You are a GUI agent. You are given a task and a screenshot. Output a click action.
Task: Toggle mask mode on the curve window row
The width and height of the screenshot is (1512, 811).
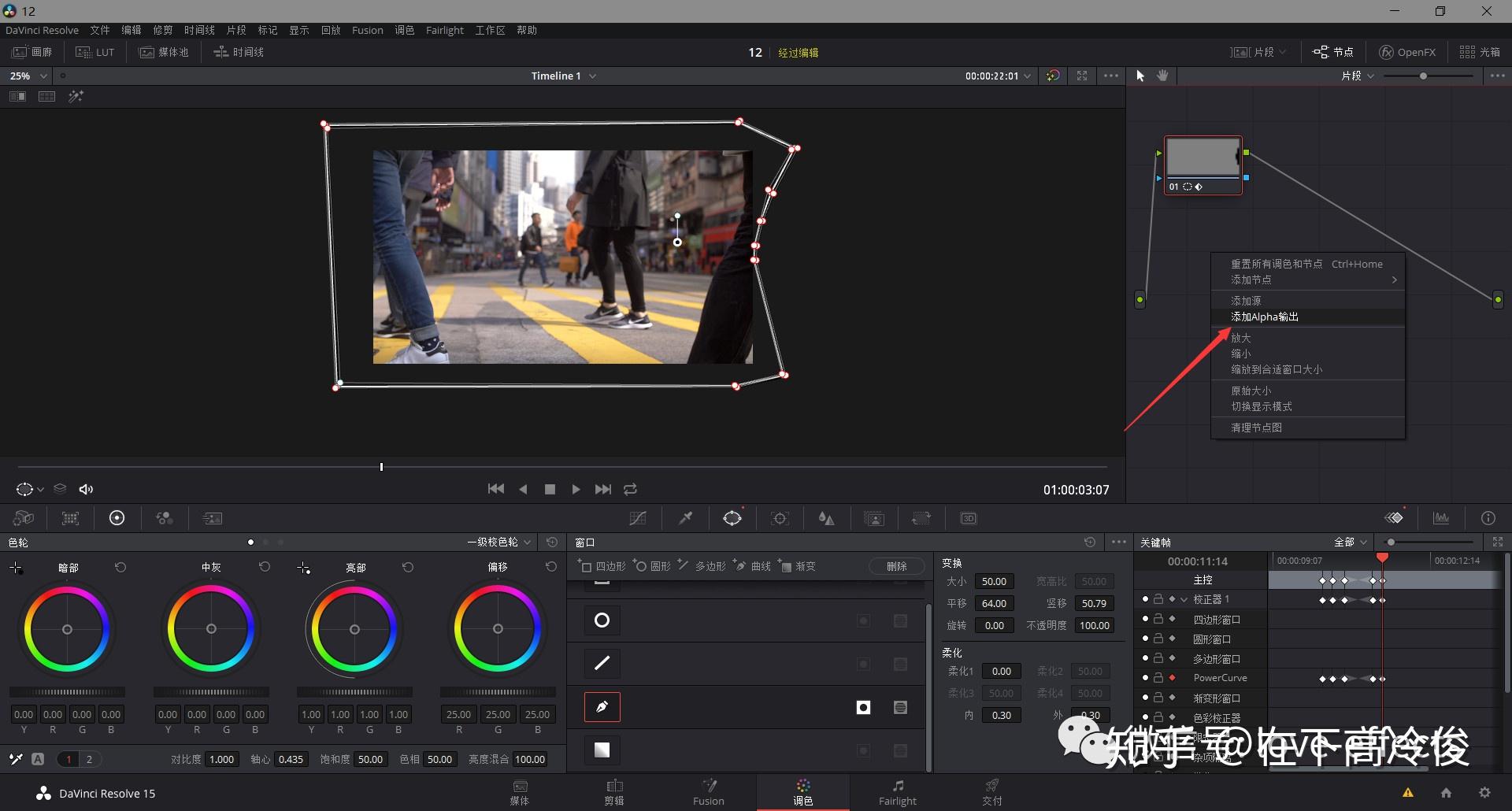(900, 708)
